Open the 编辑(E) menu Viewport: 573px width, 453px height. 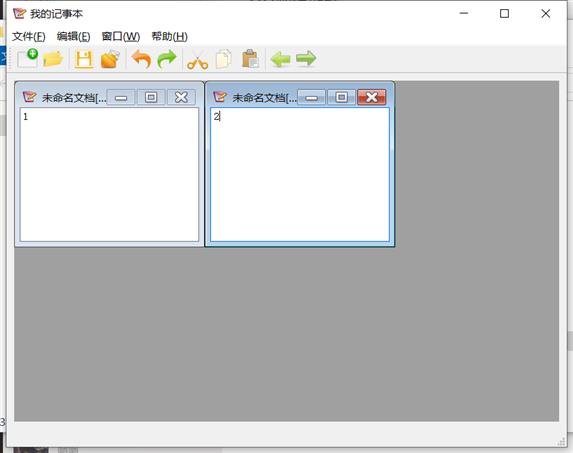73,36
